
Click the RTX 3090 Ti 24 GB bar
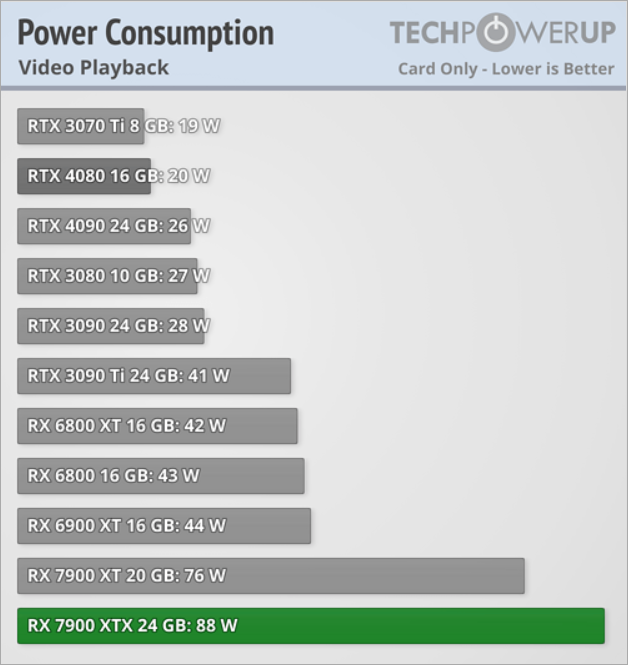point(154,376)
